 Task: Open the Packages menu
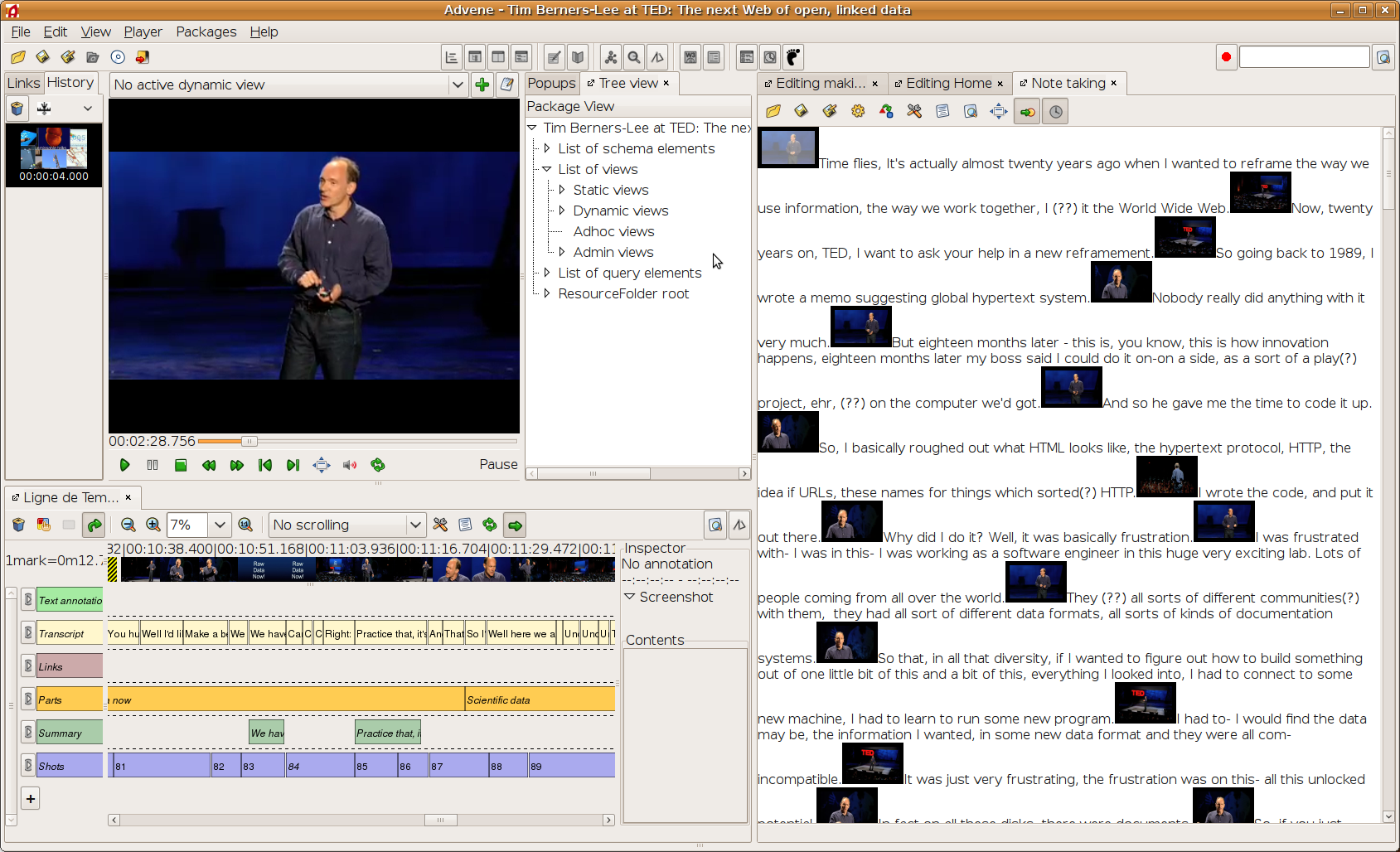click(206, 31)
